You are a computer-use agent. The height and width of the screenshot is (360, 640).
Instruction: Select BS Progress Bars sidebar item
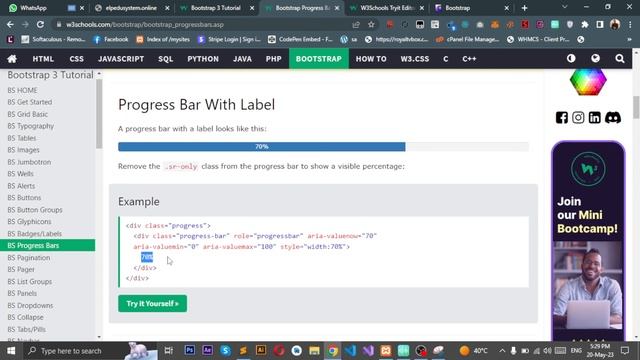[x=47, y=245]
